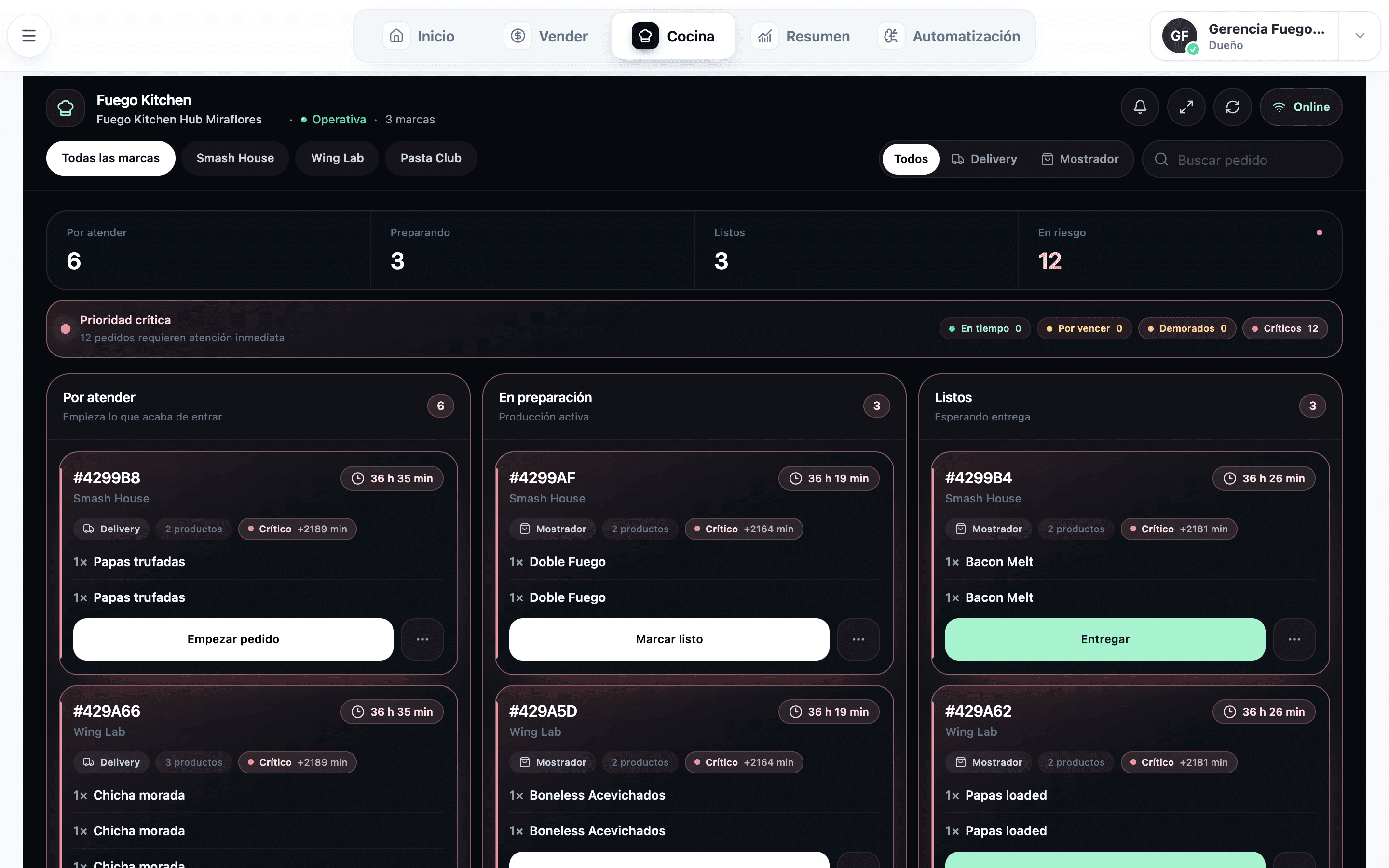Click the Listos summary card
1389x868 pixels.
[857, 250]
